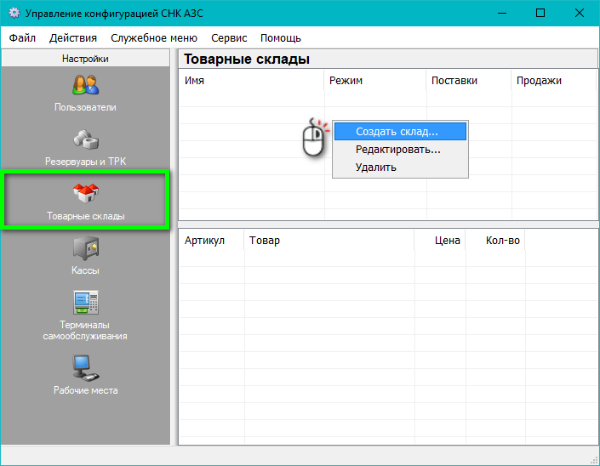Choose Создать склад... from context menu
600x466 pixels.
[397, 131]
